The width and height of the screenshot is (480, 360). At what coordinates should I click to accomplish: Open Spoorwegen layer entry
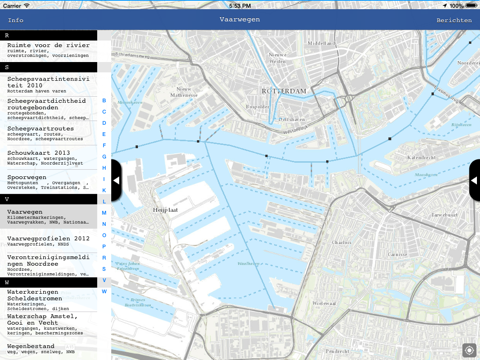[49, 182]
